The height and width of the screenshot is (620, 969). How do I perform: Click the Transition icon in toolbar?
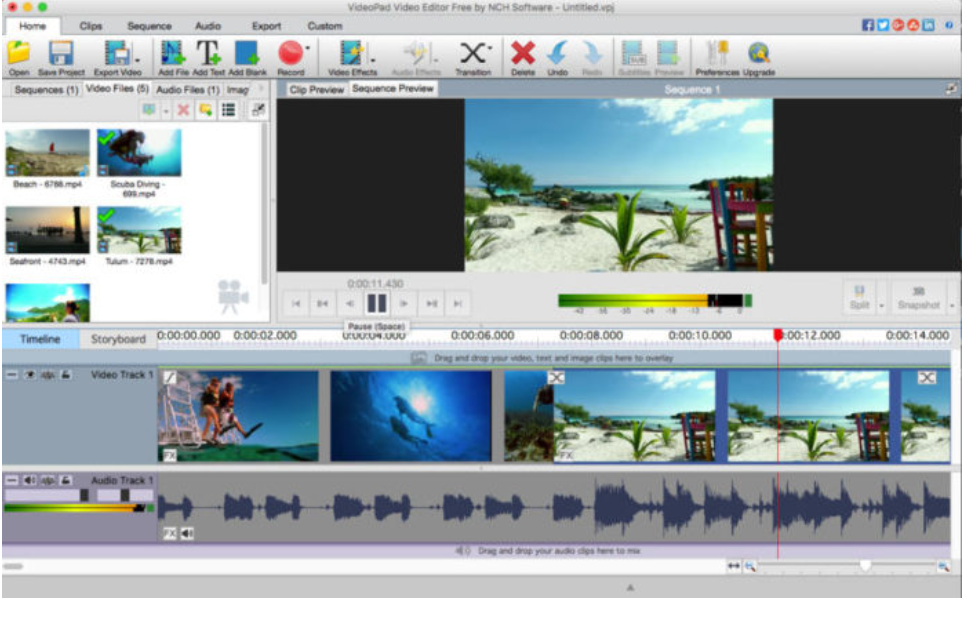pos(473,53)
